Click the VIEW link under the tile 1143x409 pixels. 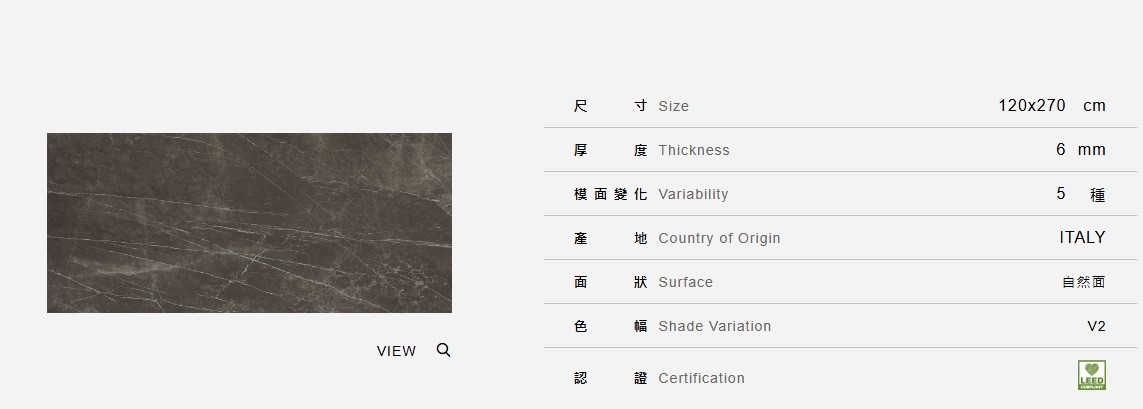(x=396, y=351)
